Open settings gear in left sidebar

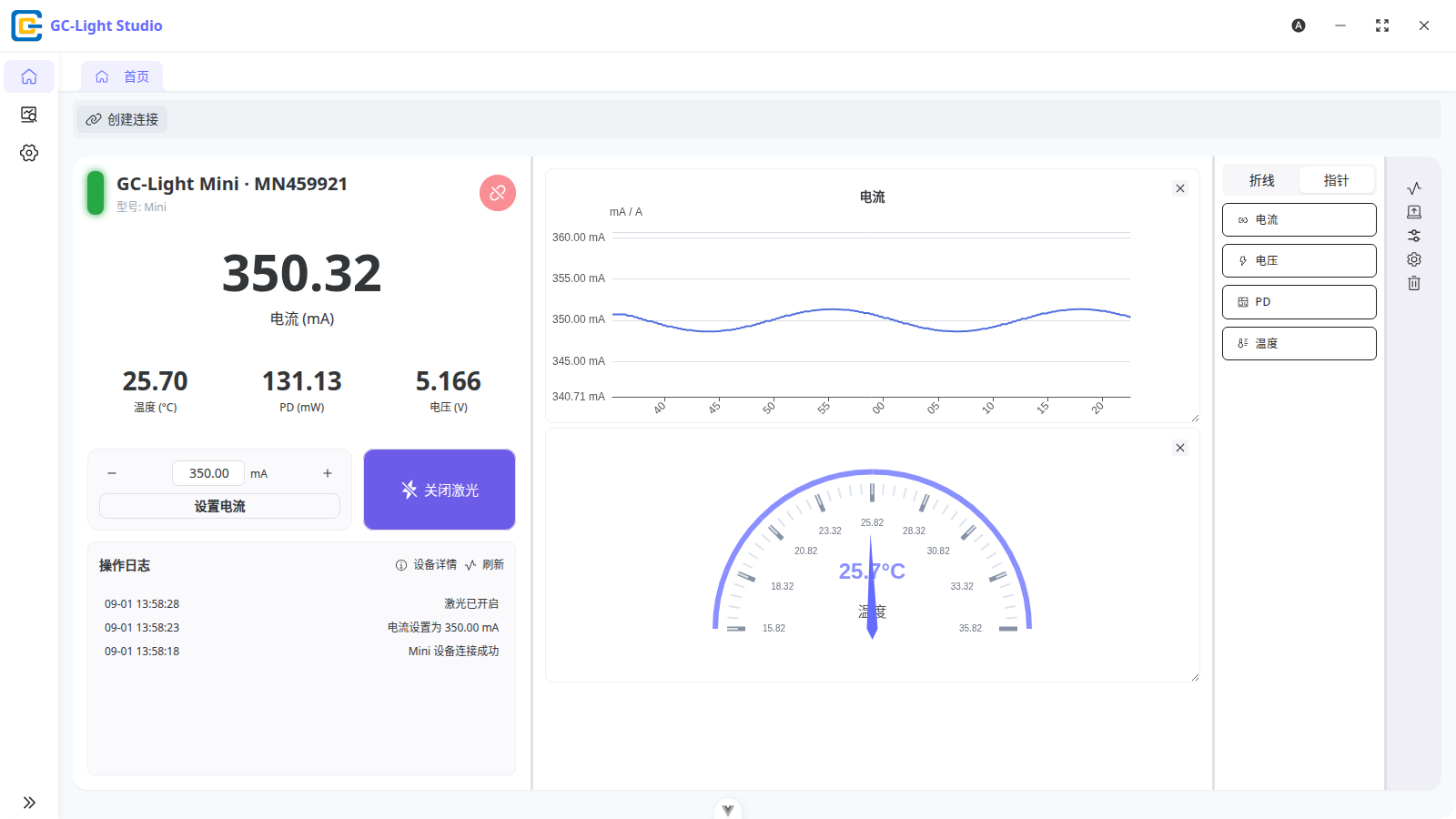click(x=29, y=153)
